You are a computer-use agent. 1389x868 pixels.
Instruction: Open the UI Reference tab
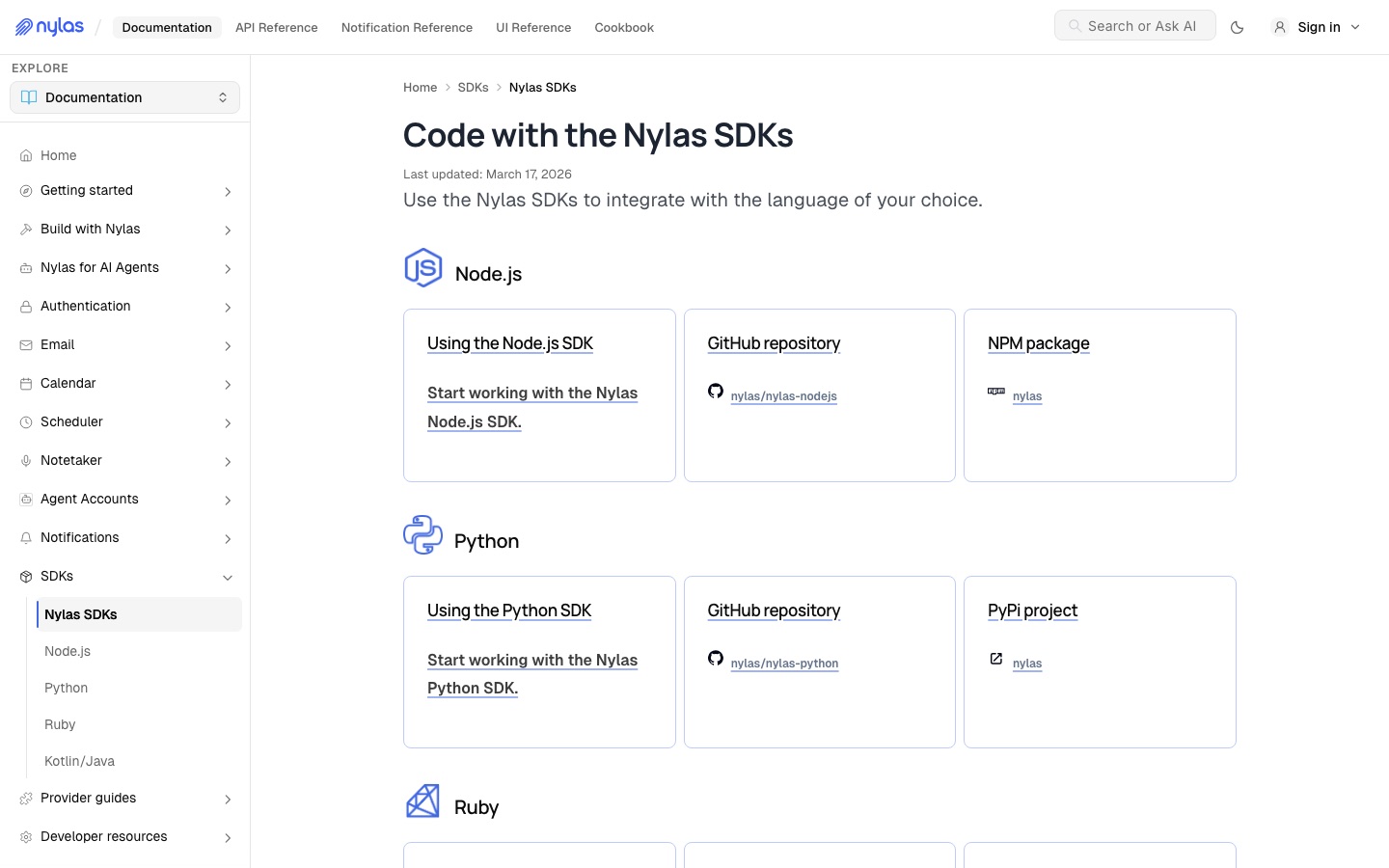click(533, 27)
